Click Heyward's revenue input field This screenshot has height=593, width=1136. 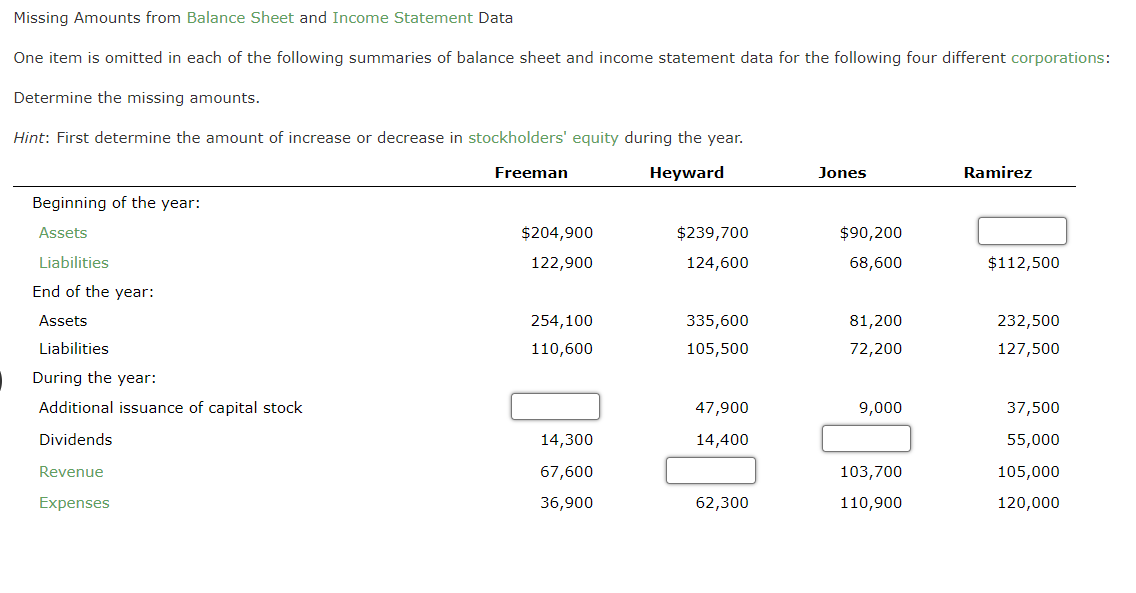pyautogui.click(x=711, y=470)
